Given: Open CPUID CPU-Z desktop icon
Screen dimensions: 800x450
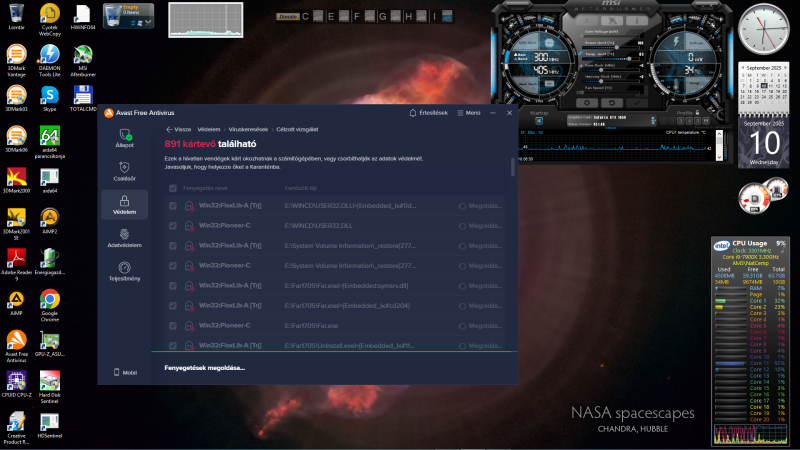Looking at the screenshot, I should point(16,384).
